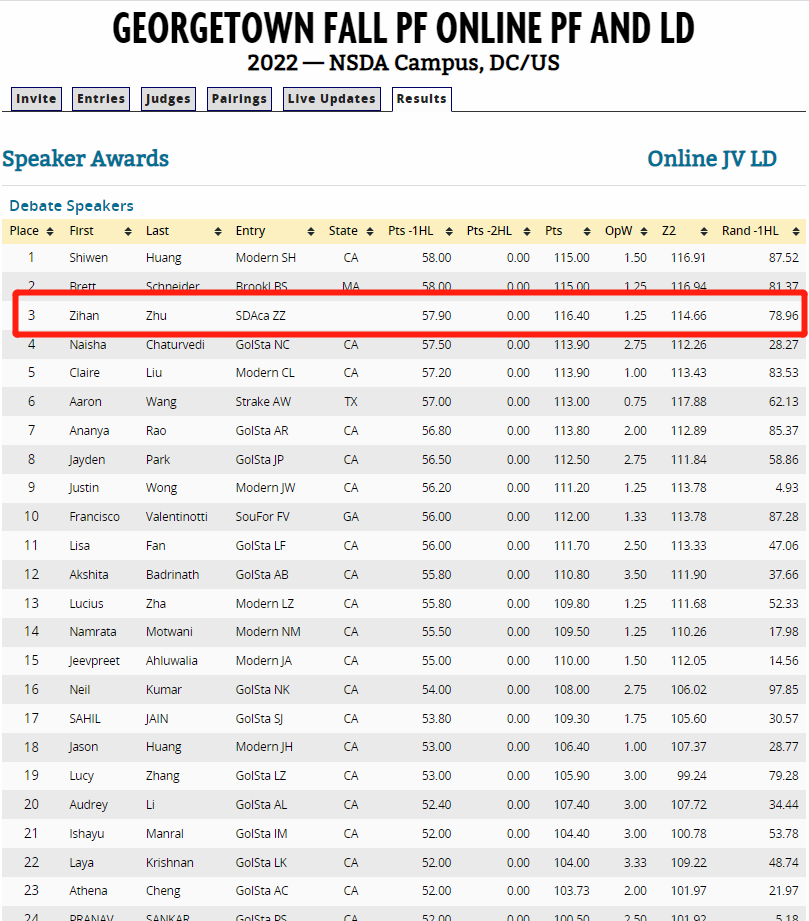Screen dimensions: 809x921
Task: Select the Results tab
Action: tap(421, 99)
